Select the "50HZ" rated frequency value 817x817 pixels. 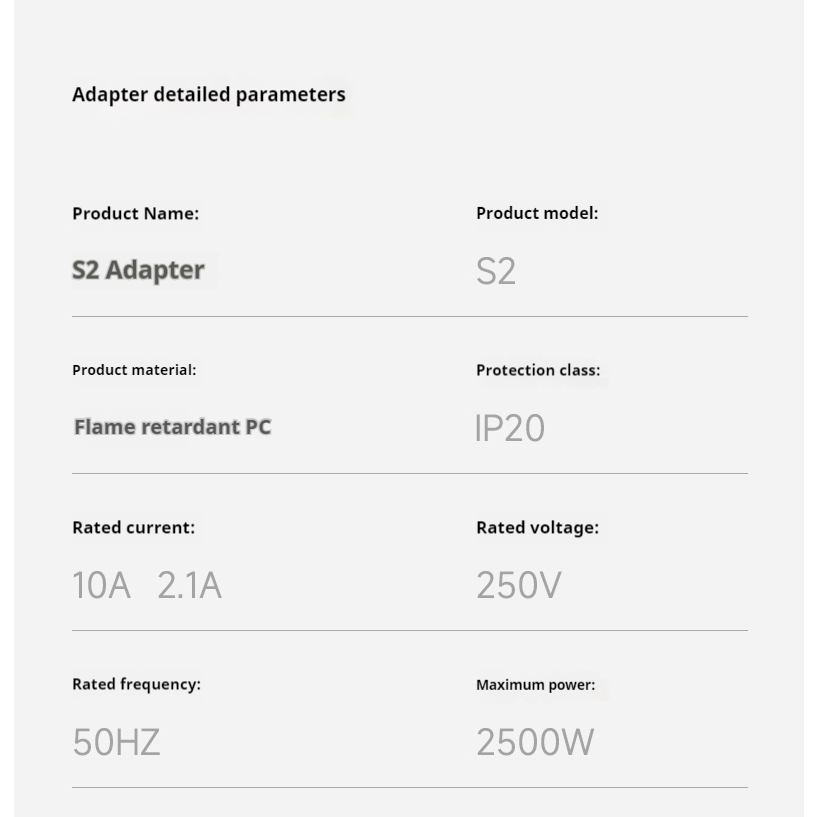click(x=116, y=743)
